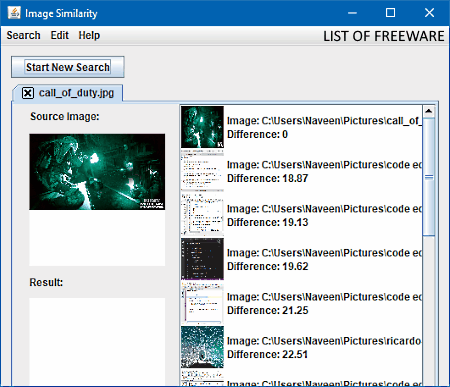450x387 pixels.
Task: Select the result thumbnail with Difference 19.13
Action: 202,215
